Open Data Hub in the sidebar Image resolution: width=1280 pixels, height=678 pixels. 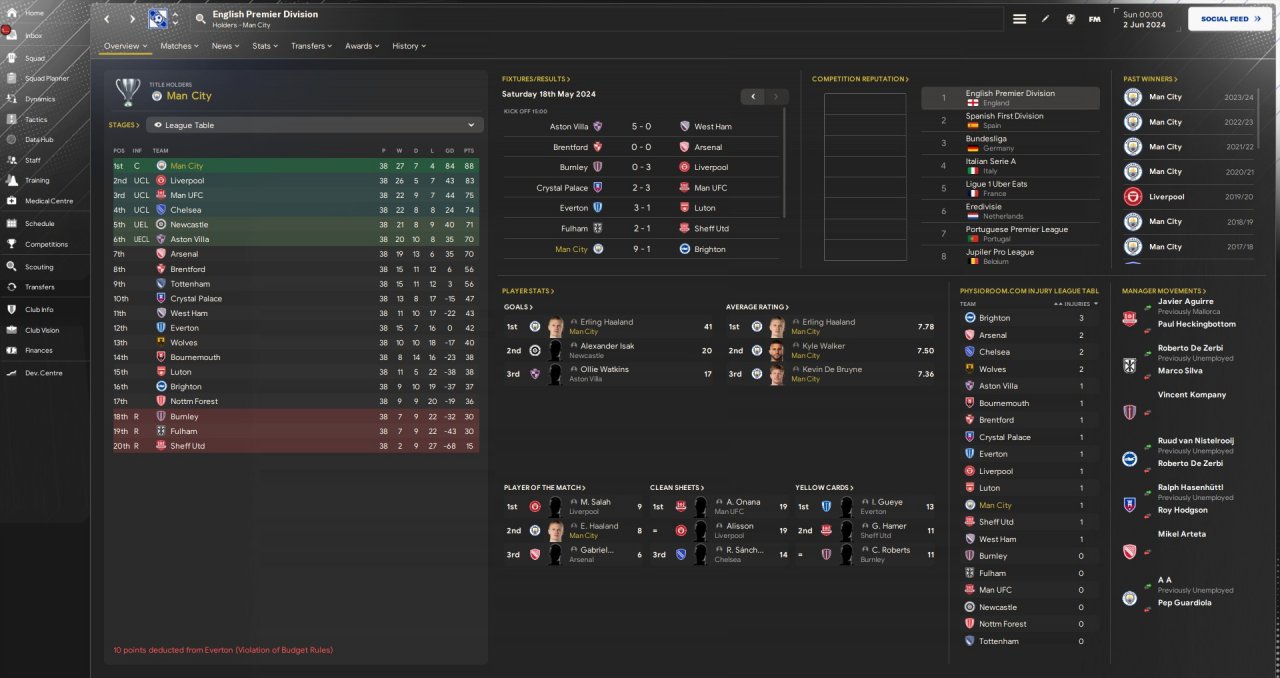pos(39,140)
